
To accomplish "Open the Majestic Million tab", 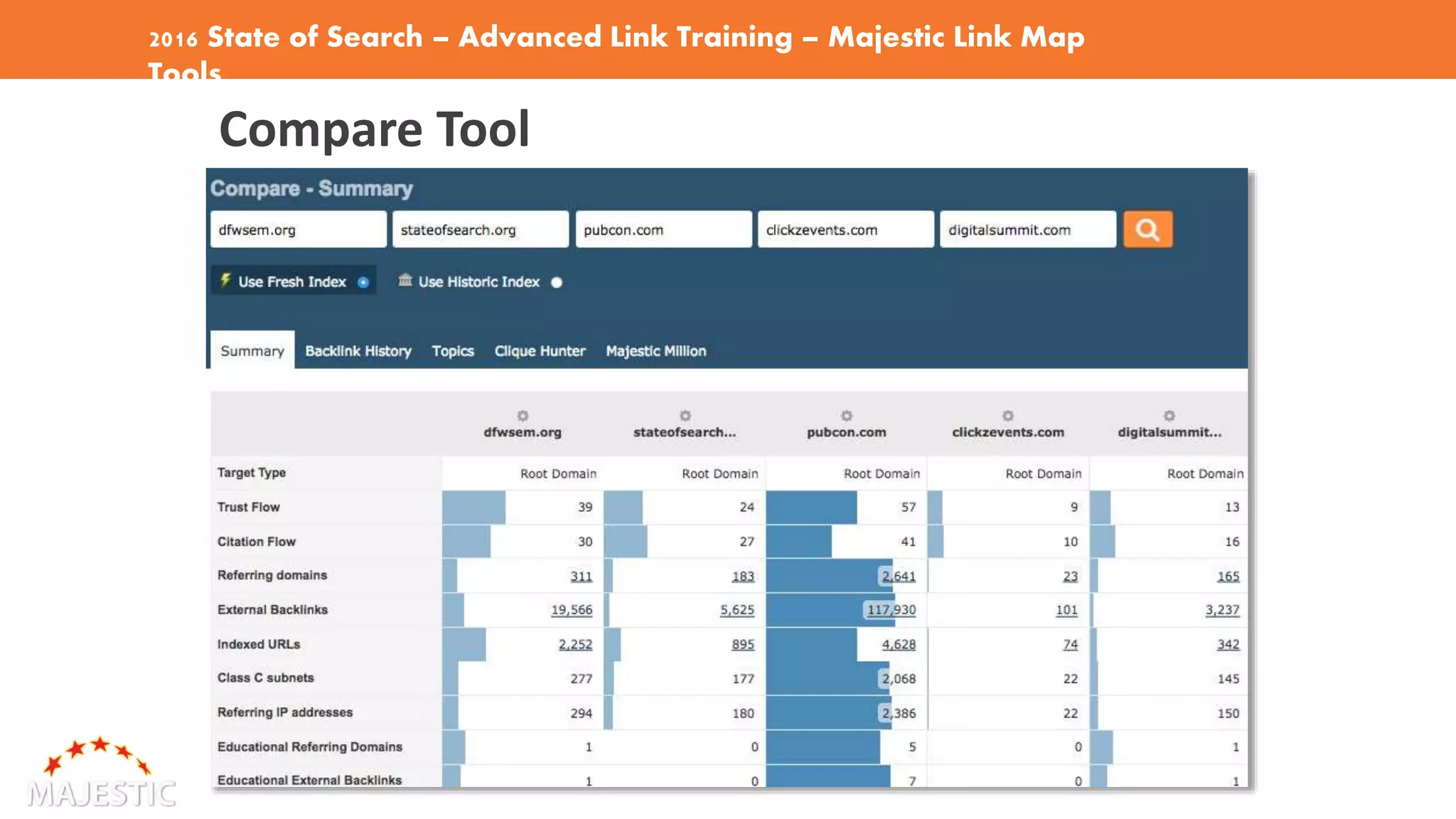I will (x=656, y=350).
